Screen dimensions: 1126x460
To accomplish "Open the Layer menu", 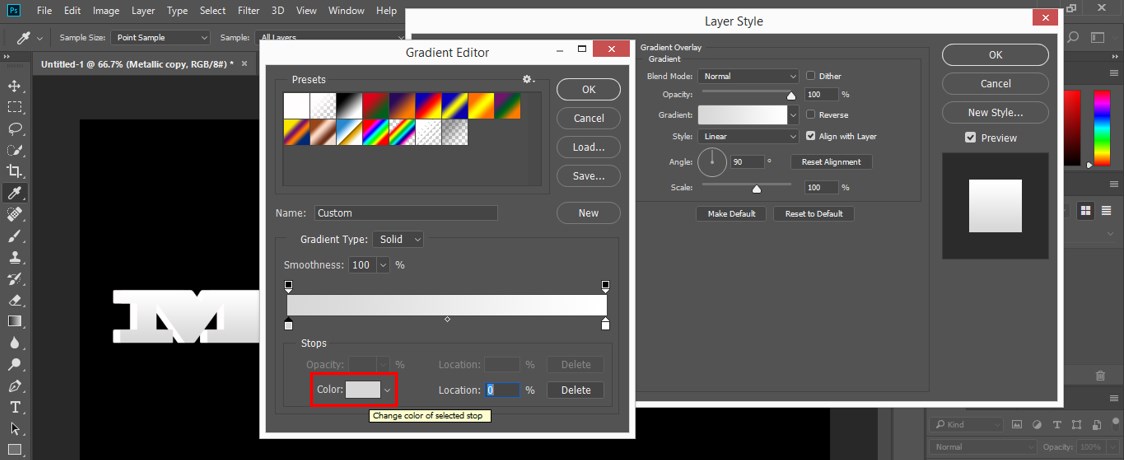I will pyautogui.click(x=143, y=11).
